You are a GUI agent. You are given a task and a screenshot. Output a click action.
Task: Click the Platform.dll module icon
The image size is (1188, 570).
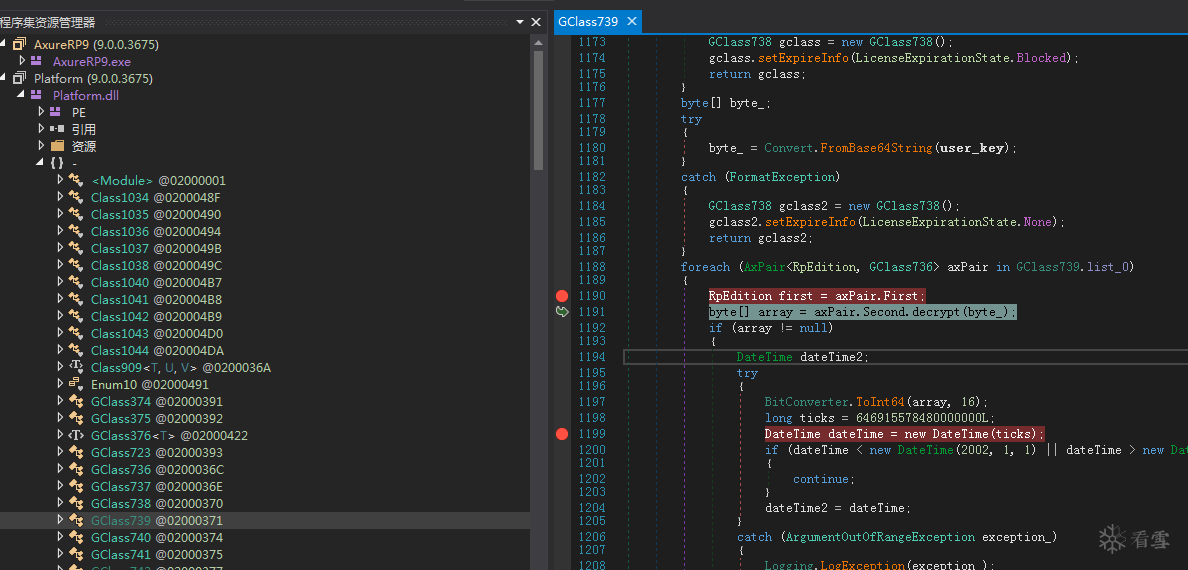pos(37,95)
